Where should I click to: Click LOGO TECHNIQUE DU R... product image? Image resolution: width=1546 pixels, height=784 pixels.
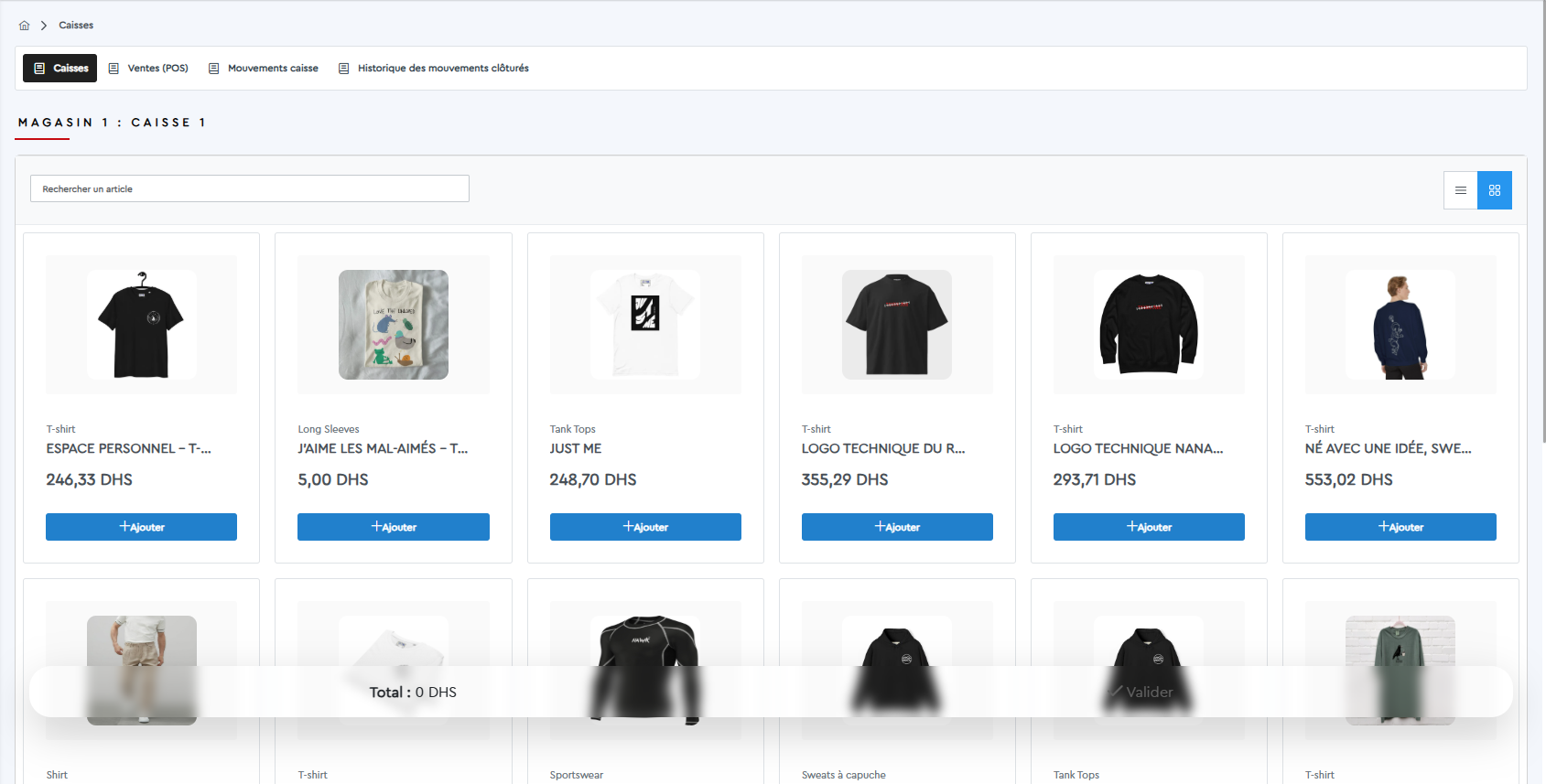click(897, 325)
